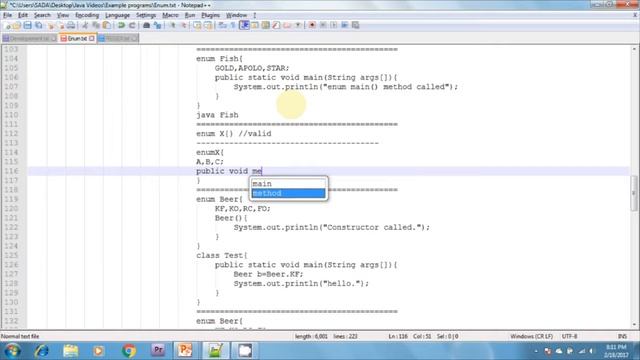Choose highlighted 'method' autocomplete suggestion

tap(289, 193)
